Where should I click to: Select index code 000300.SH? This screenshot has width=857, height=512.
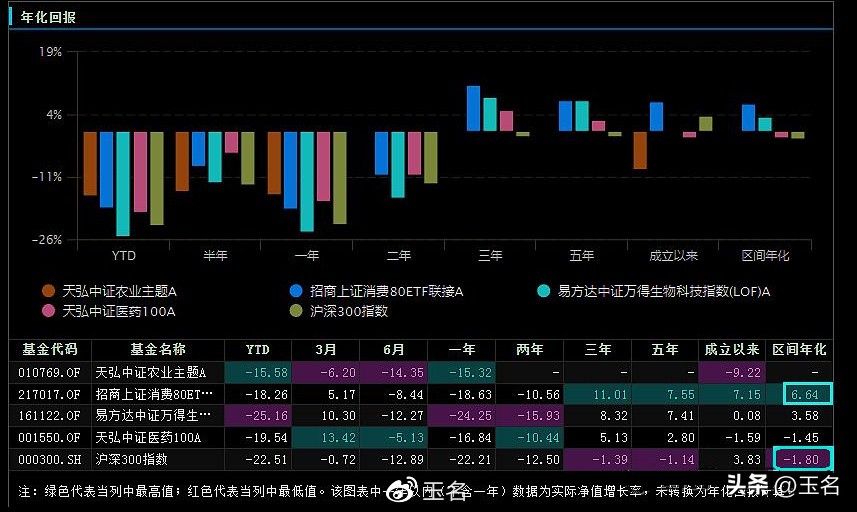[49, 460]
